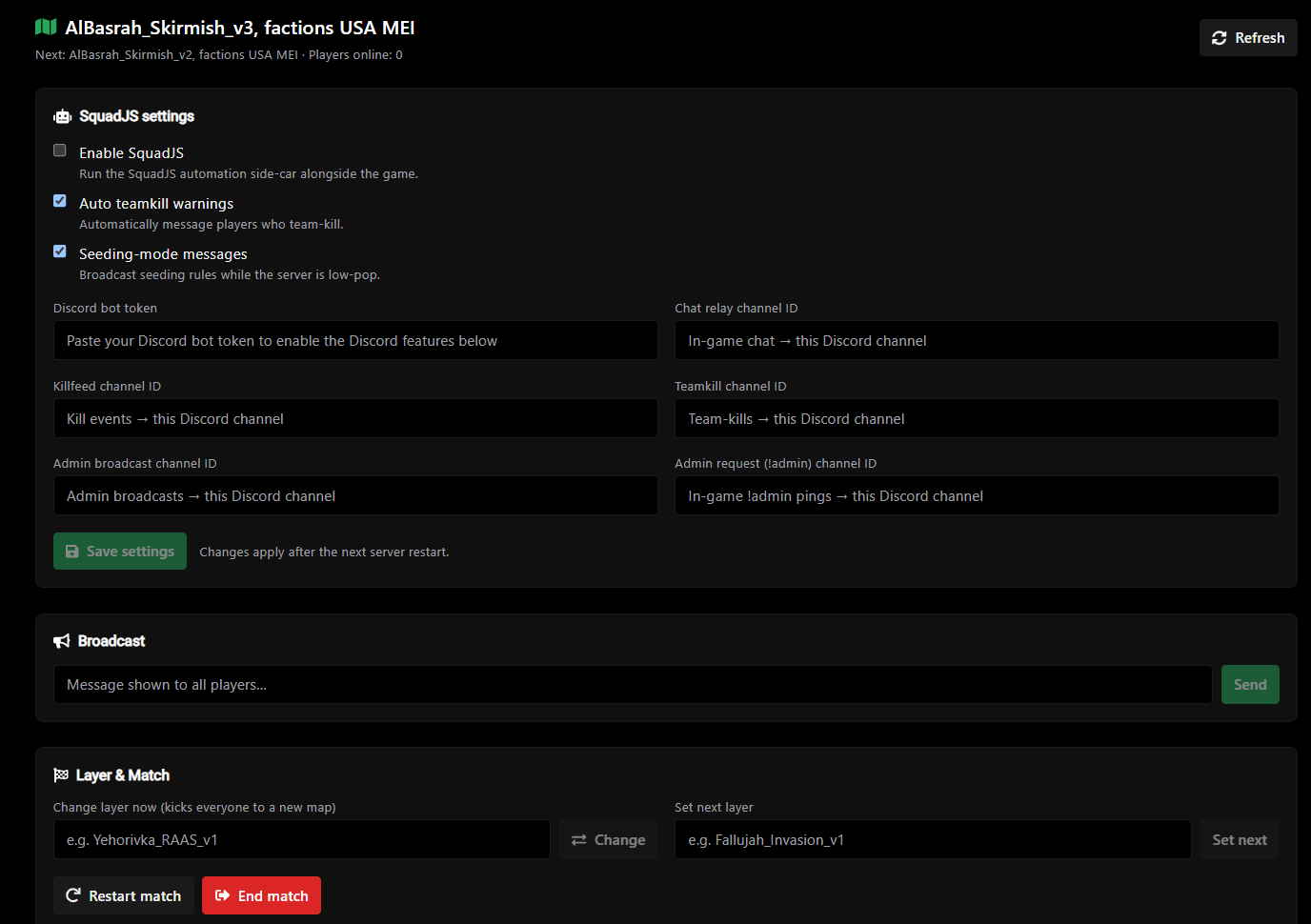
Task: Click the megaphone icon in the Broadcast header
Action: [62, 641]
